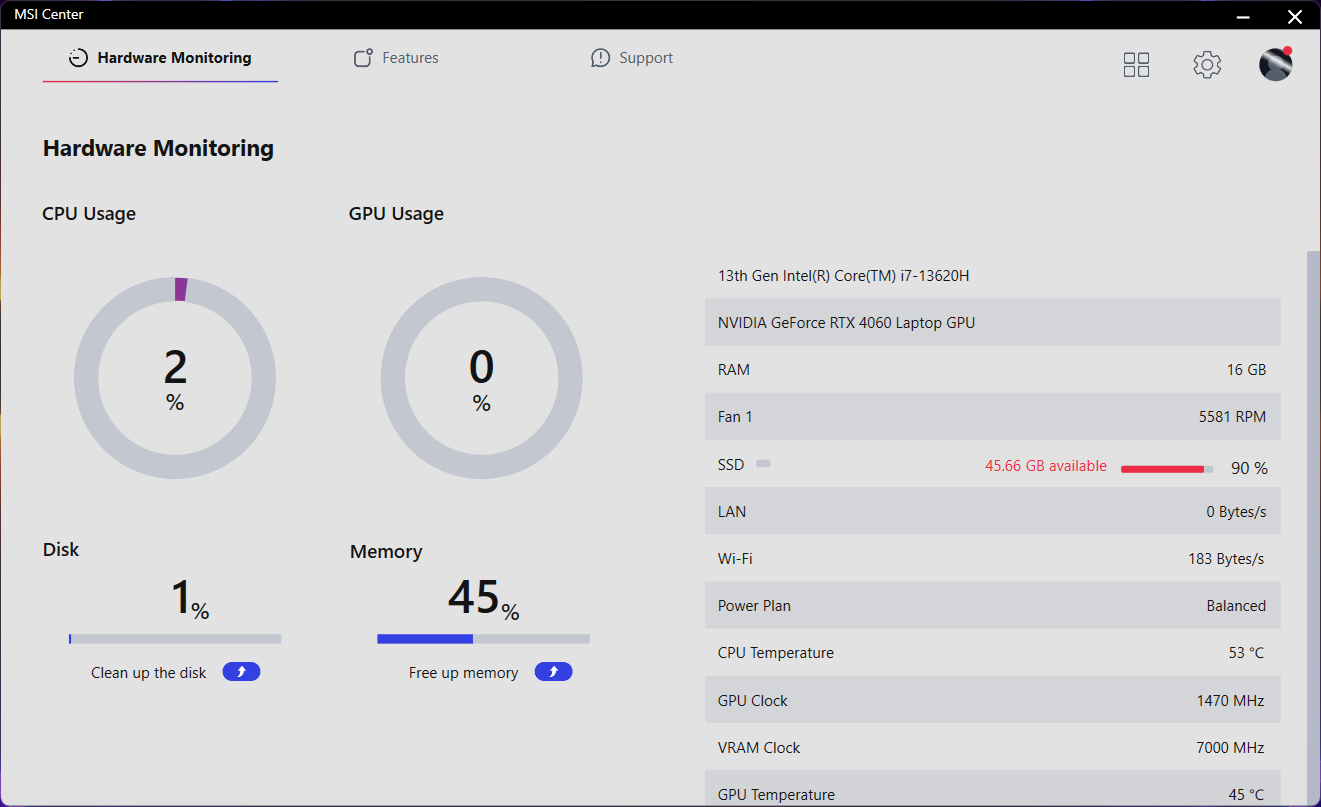Click the Fan 1 RPM row
Image resolution: width=1321 pixels, height=807 pixels.
point(992,417)
